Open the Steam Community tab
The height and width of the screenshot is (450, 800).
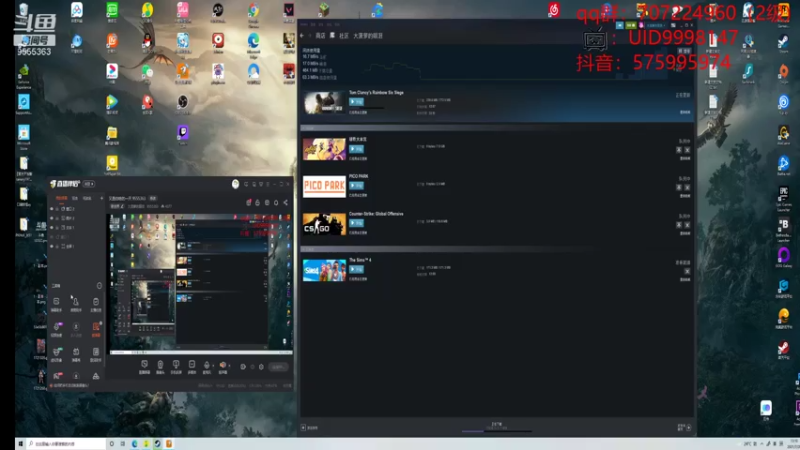pos(344,36)
